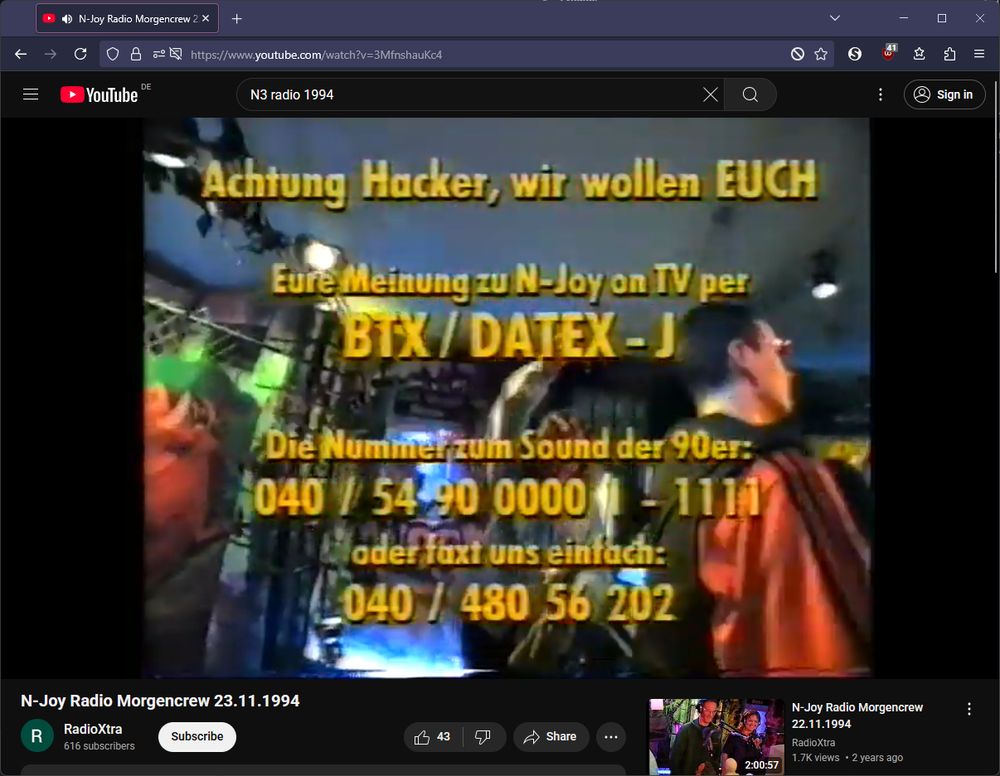
Task: Expand the list all tabs chevron
Action: 834,18
